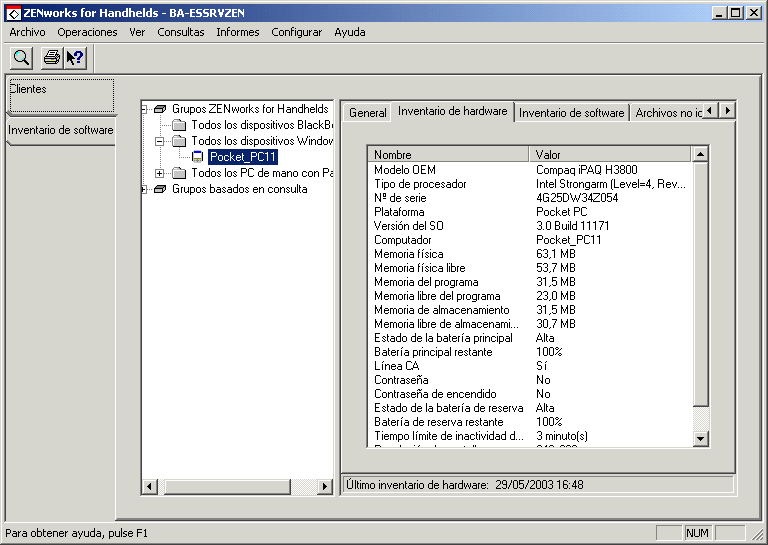The image size is (768, 545).
Task: Select the Modelo OEM row
Action: 530,170
